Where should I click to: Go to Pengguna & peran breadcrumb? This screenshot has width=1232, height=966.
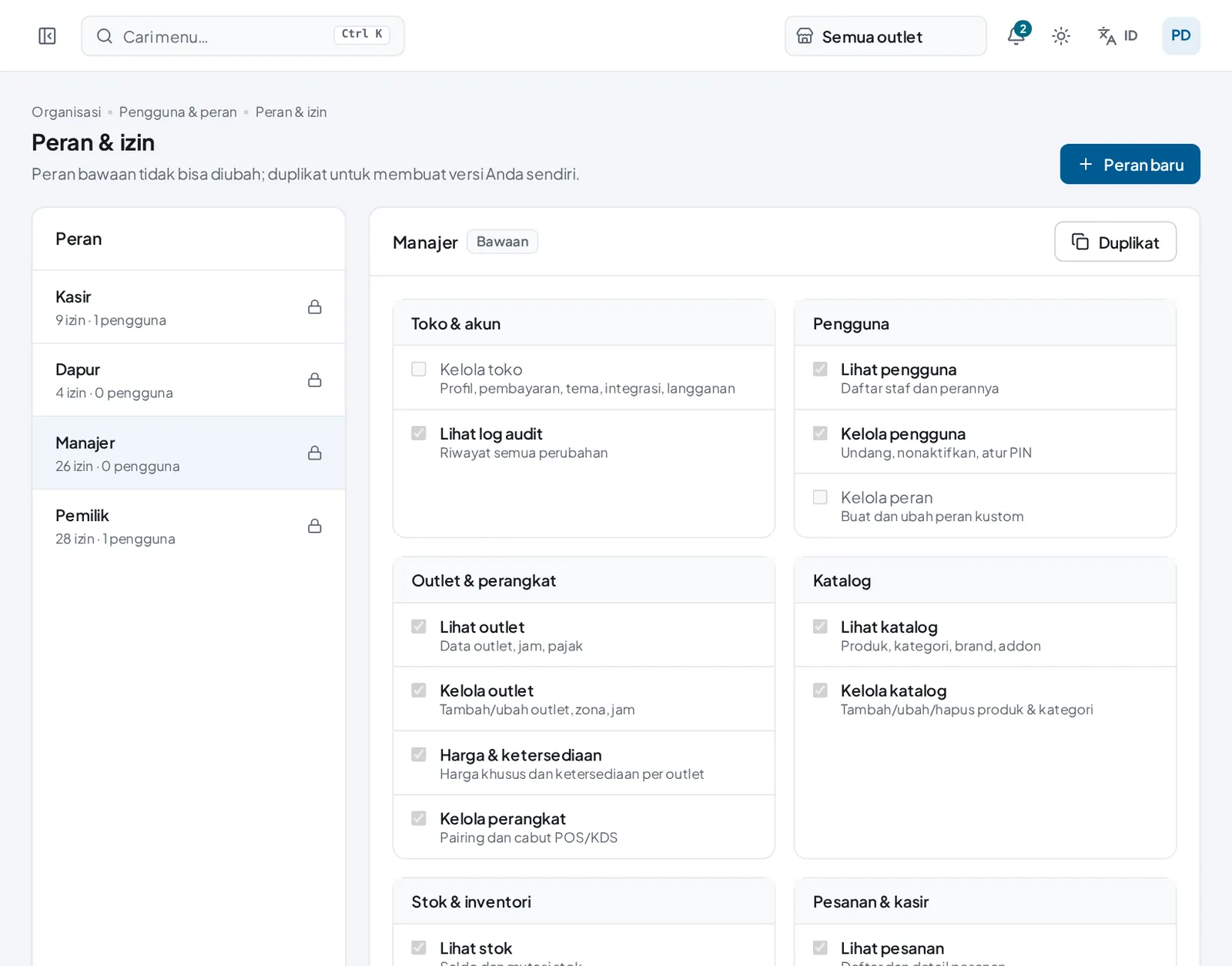click(178, 112)
